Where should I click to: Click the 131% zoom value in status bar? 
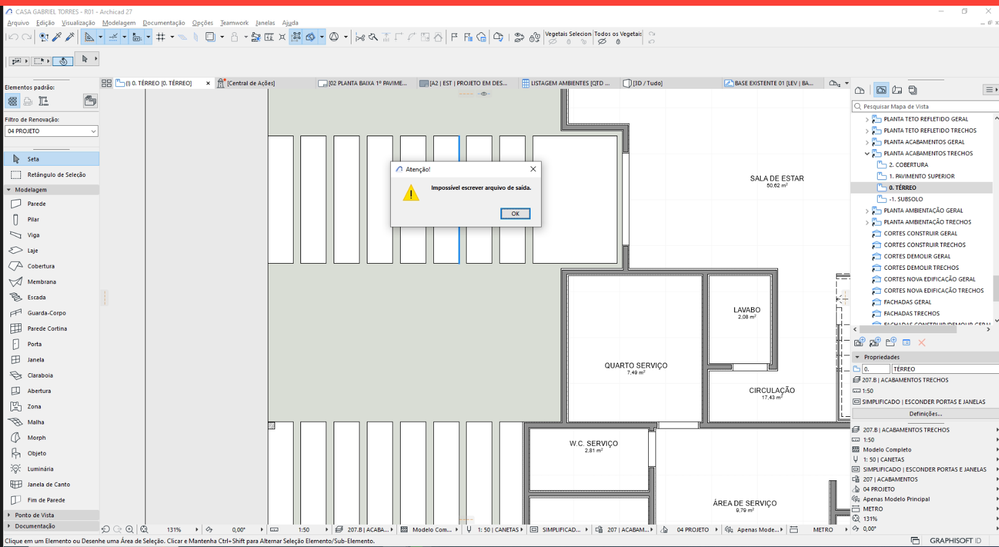174,529
